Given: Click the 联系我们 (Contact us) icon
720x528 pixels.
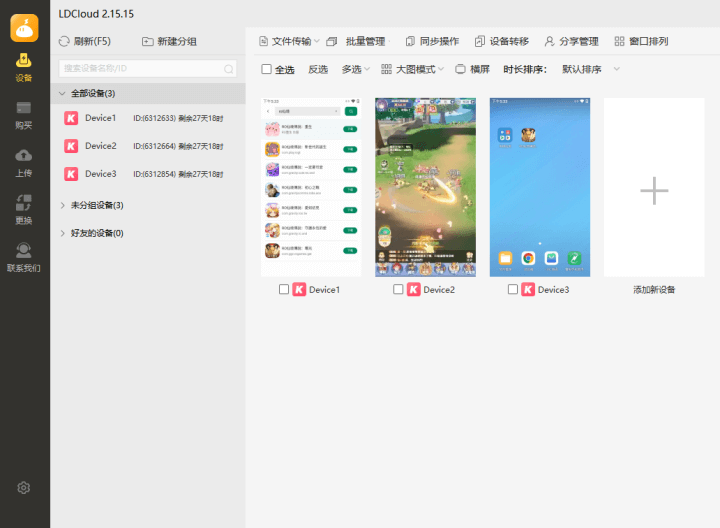Looking at the screenshot, I should coord(24,250).
